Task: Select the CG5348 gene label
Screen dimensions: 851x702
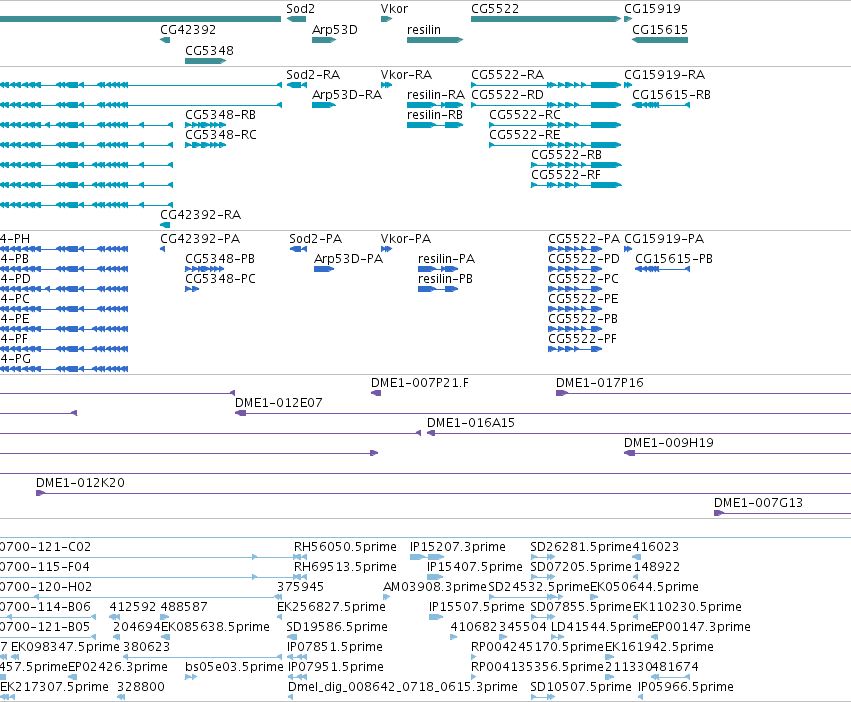Action: [209, 50]
